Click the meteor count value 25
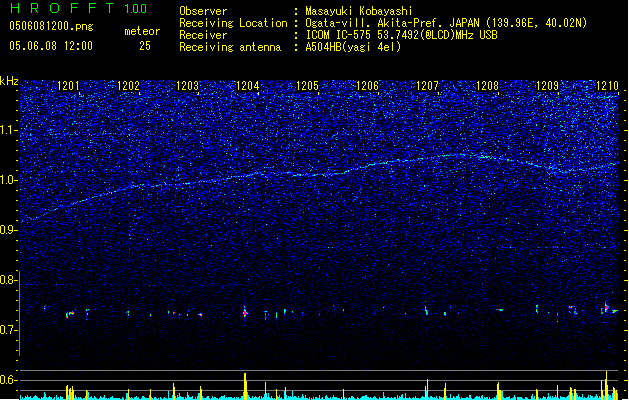The image size is (629, 400). point(145,46)
